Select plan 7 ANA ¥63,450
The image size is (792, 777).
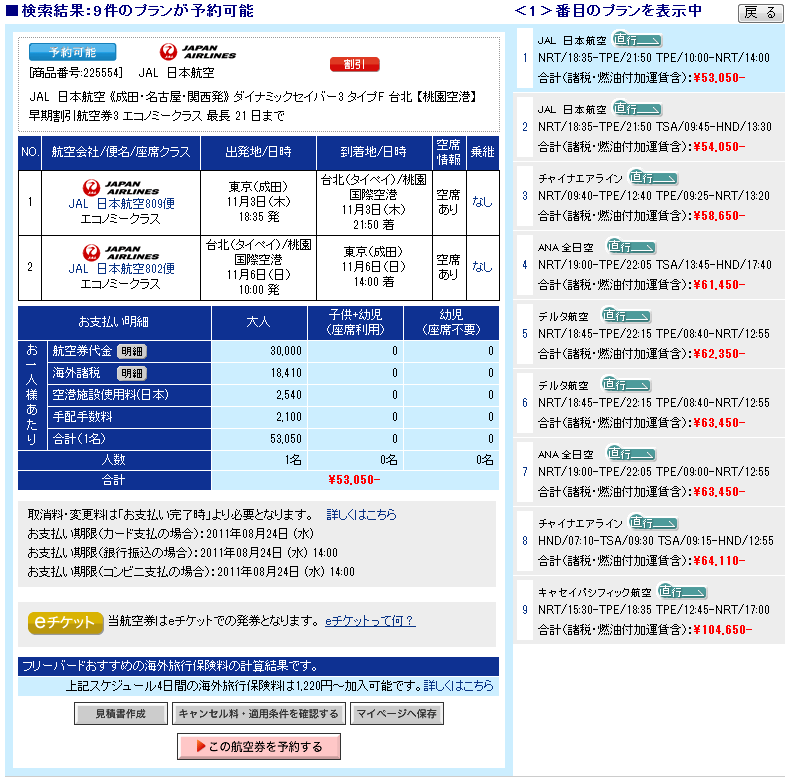[x=649, y=472]
